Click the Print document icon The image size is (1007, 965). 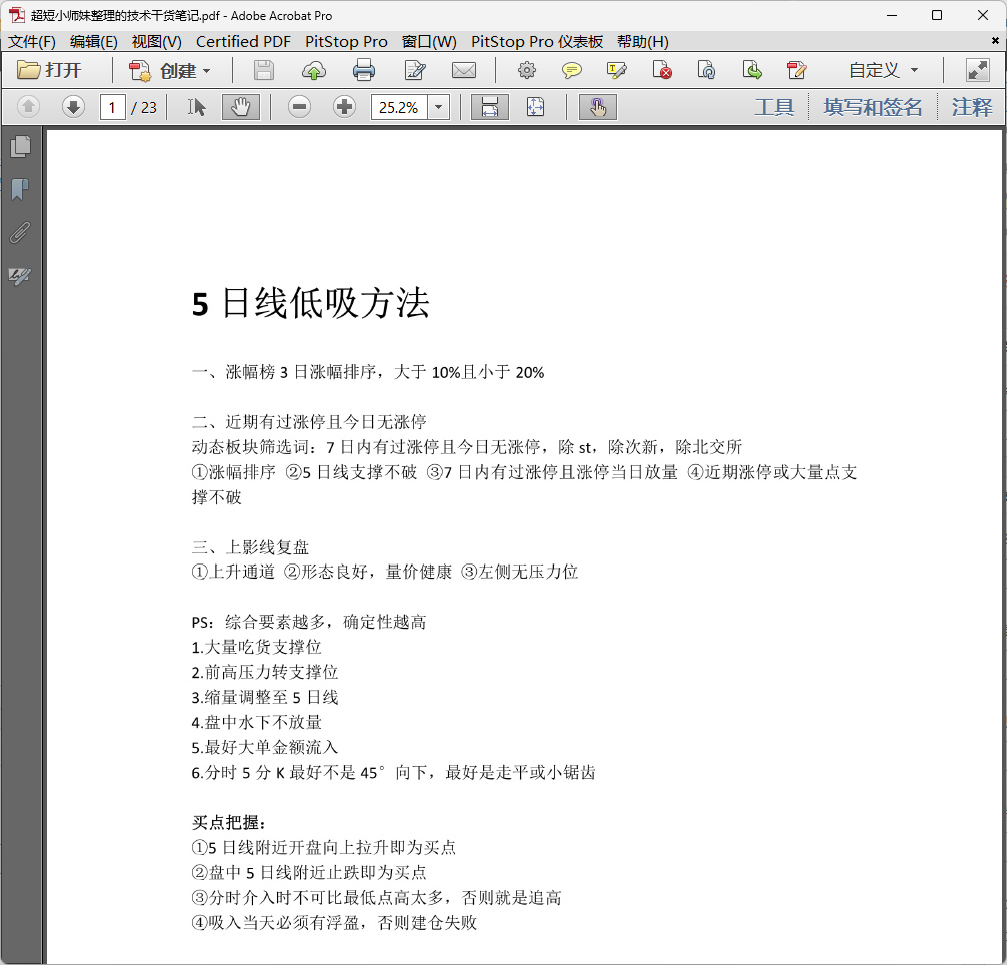[364, 71]
